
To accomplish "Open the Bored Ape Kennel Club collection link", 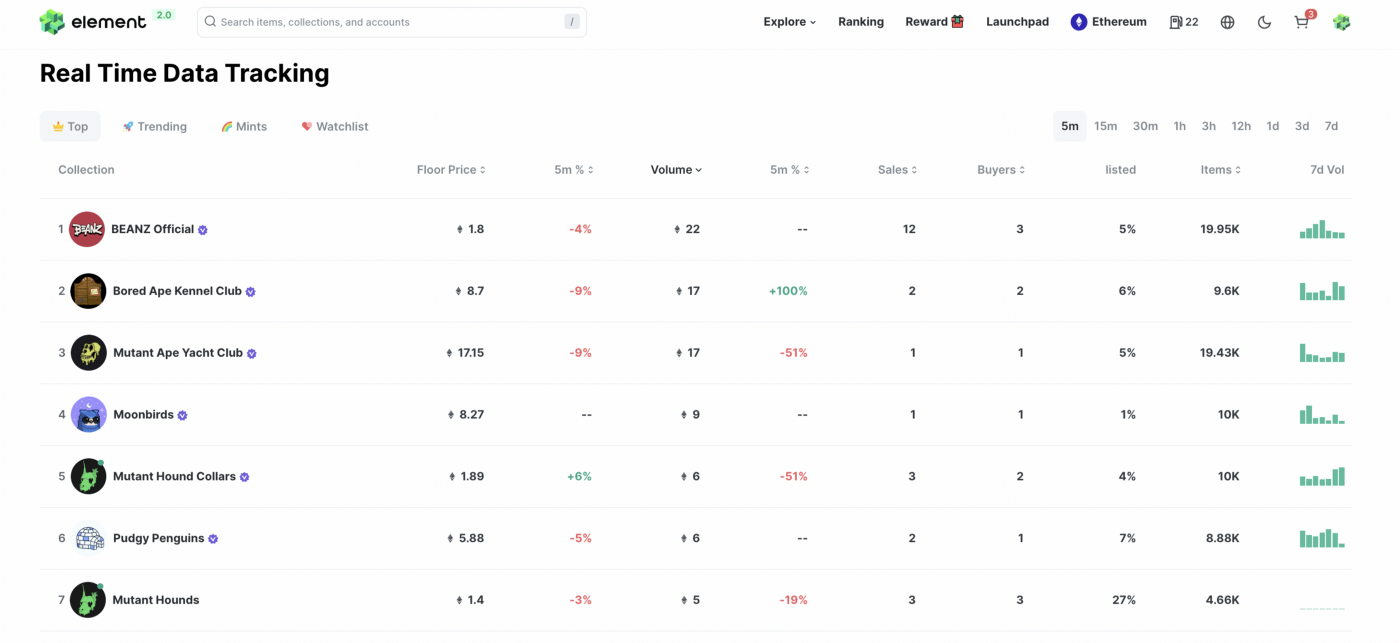I will [x=177, y=291].
